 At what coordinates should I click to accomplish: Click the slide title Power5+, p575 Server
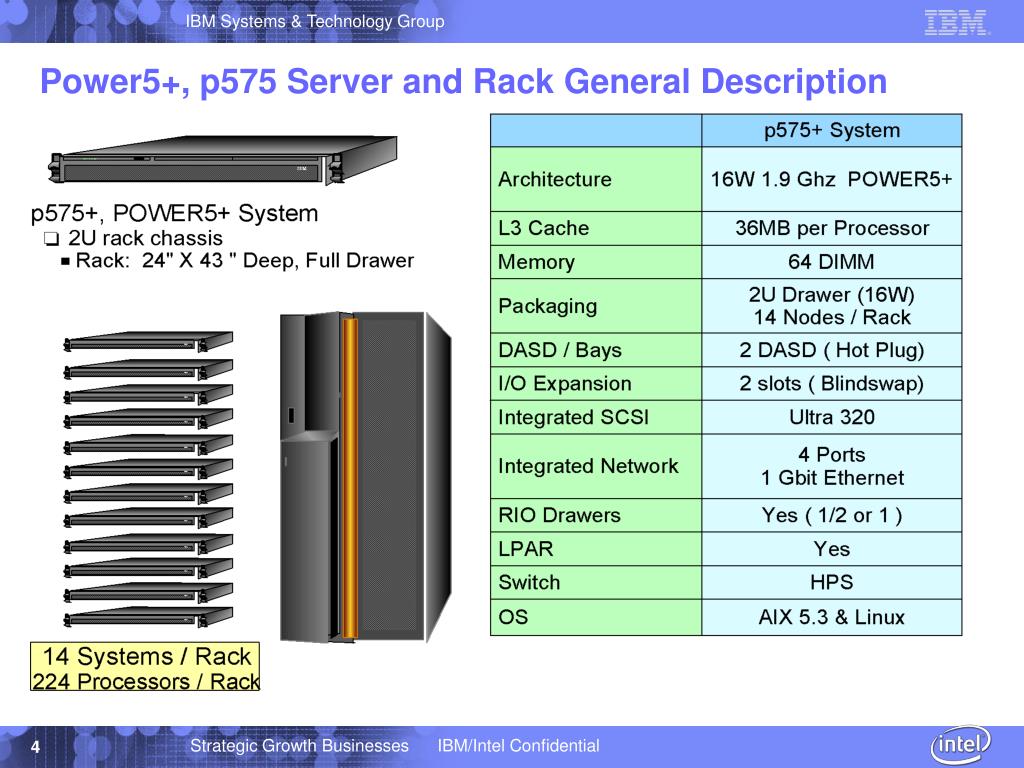click(x=464, y=82)
